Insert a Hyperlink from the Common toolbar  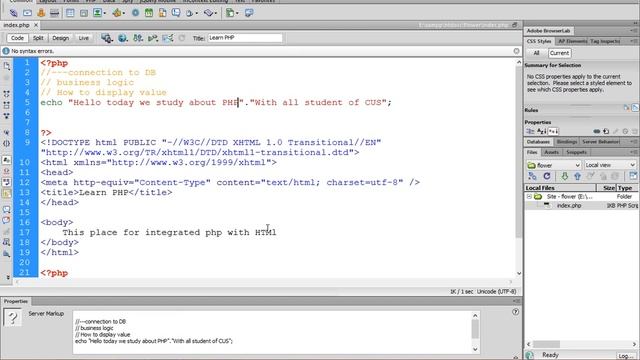click(13, 13)
